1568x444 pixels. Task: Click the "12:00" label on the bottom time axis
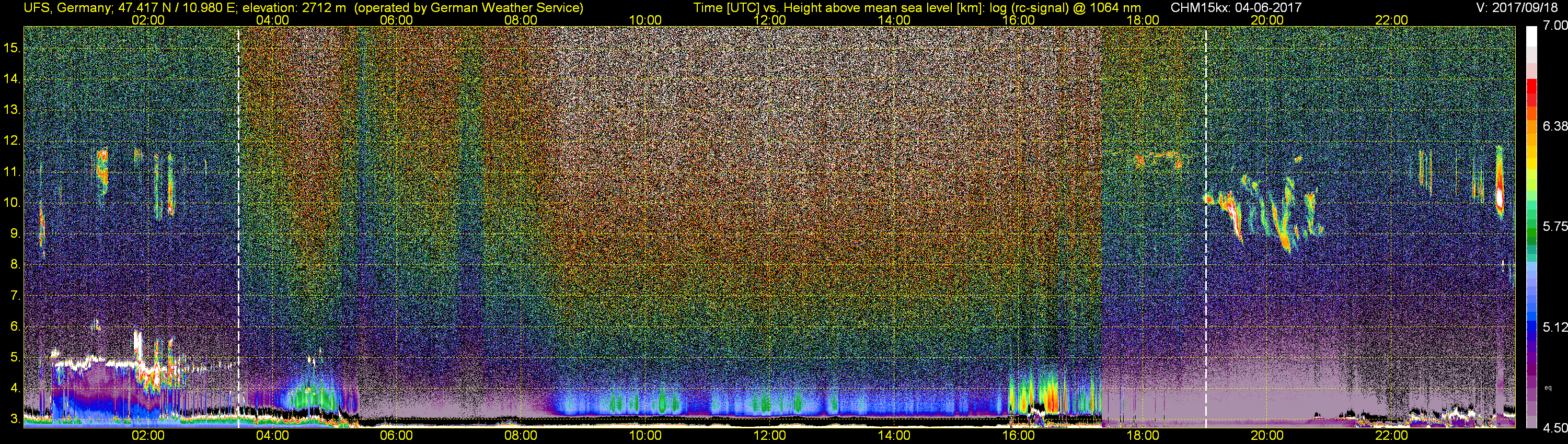(769, 436)
